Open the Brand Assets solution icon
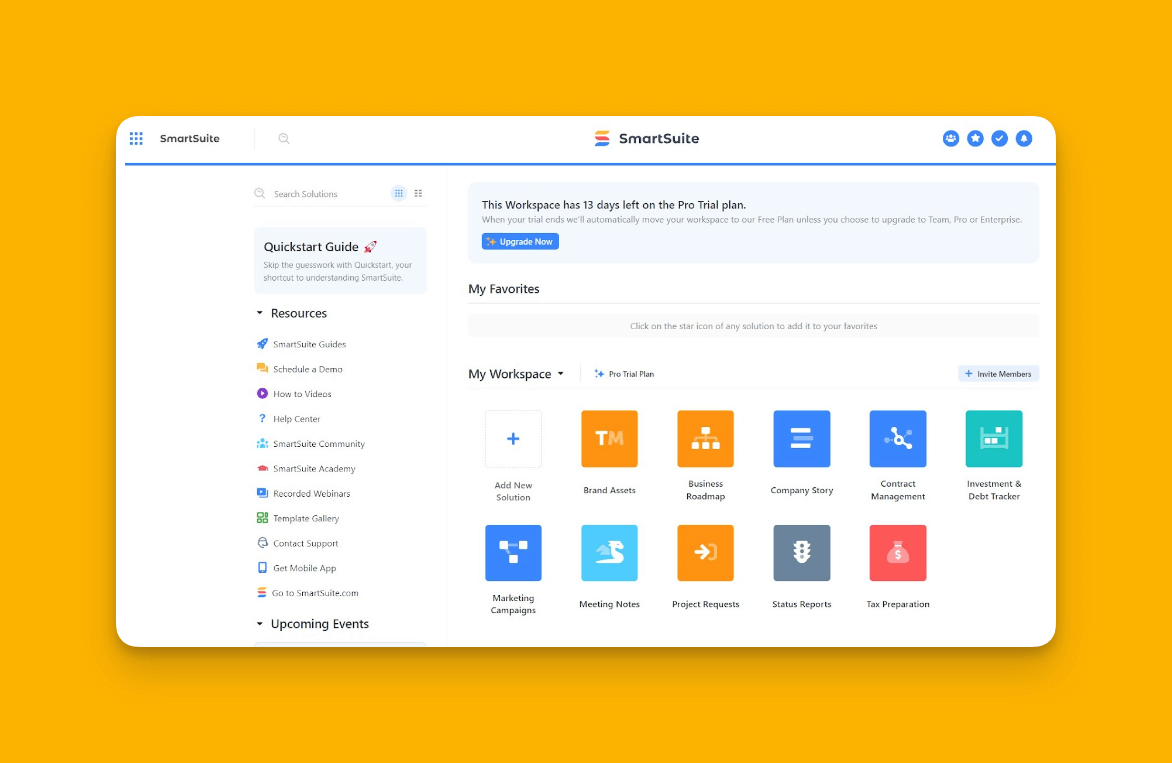 pyautogui.click(x=609, y=438)
